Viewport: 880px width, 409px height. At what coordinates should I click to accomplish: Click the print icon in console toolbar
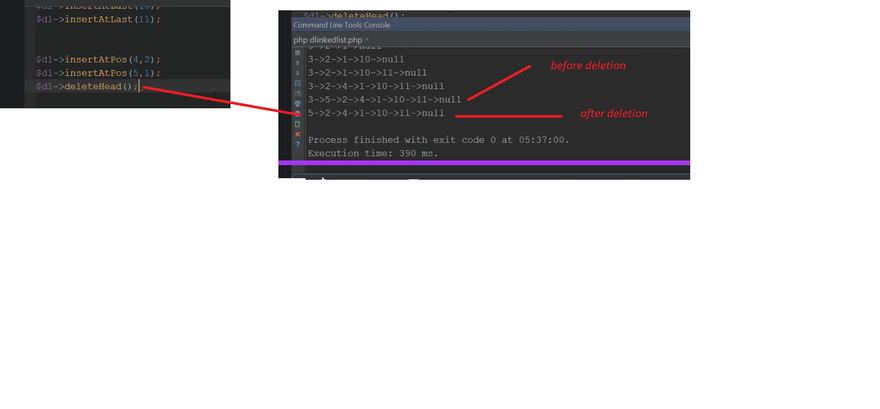tap(297, 103)
